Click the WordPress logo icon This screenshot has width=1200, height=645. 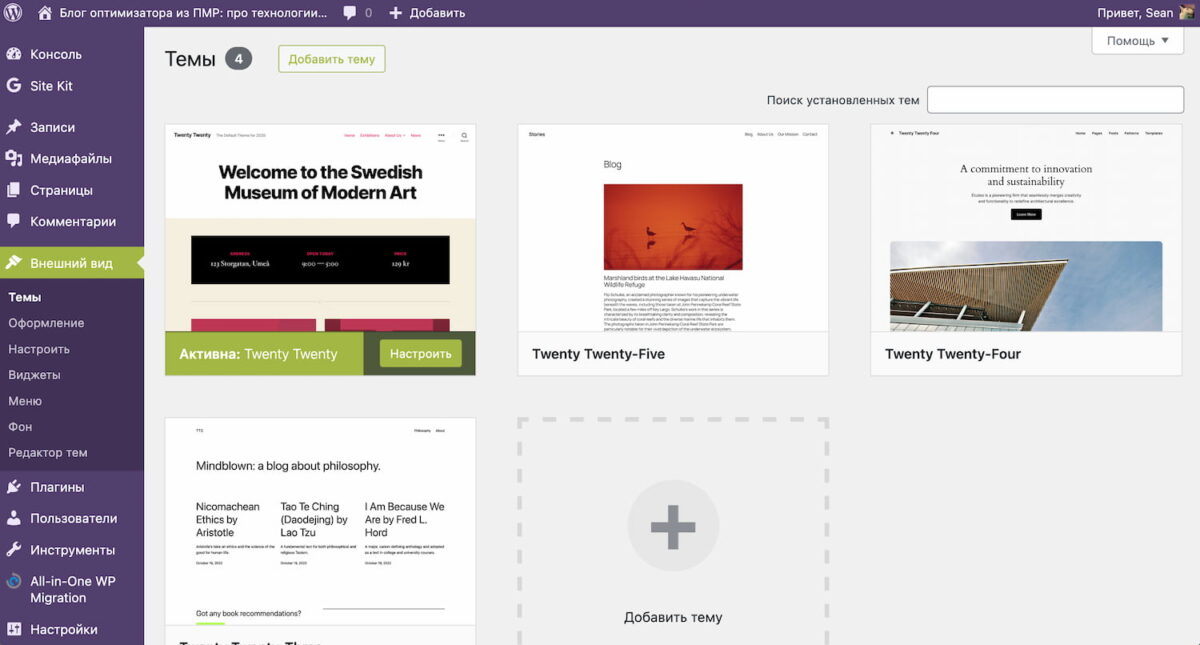[14, 13]
